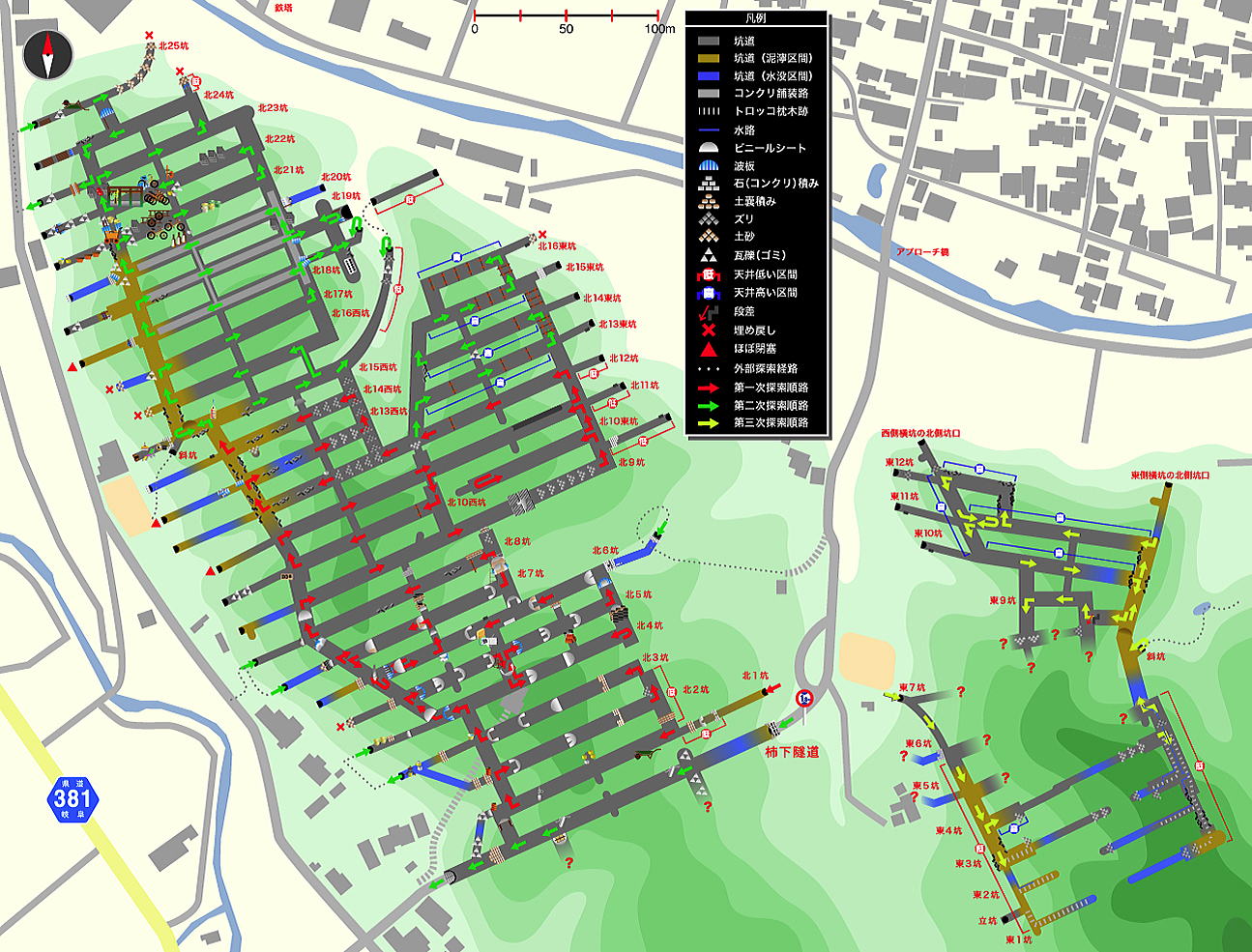Click the red アプローチ橋 label
Screen dimensions: 1252x952
click(x=921, y=252)
